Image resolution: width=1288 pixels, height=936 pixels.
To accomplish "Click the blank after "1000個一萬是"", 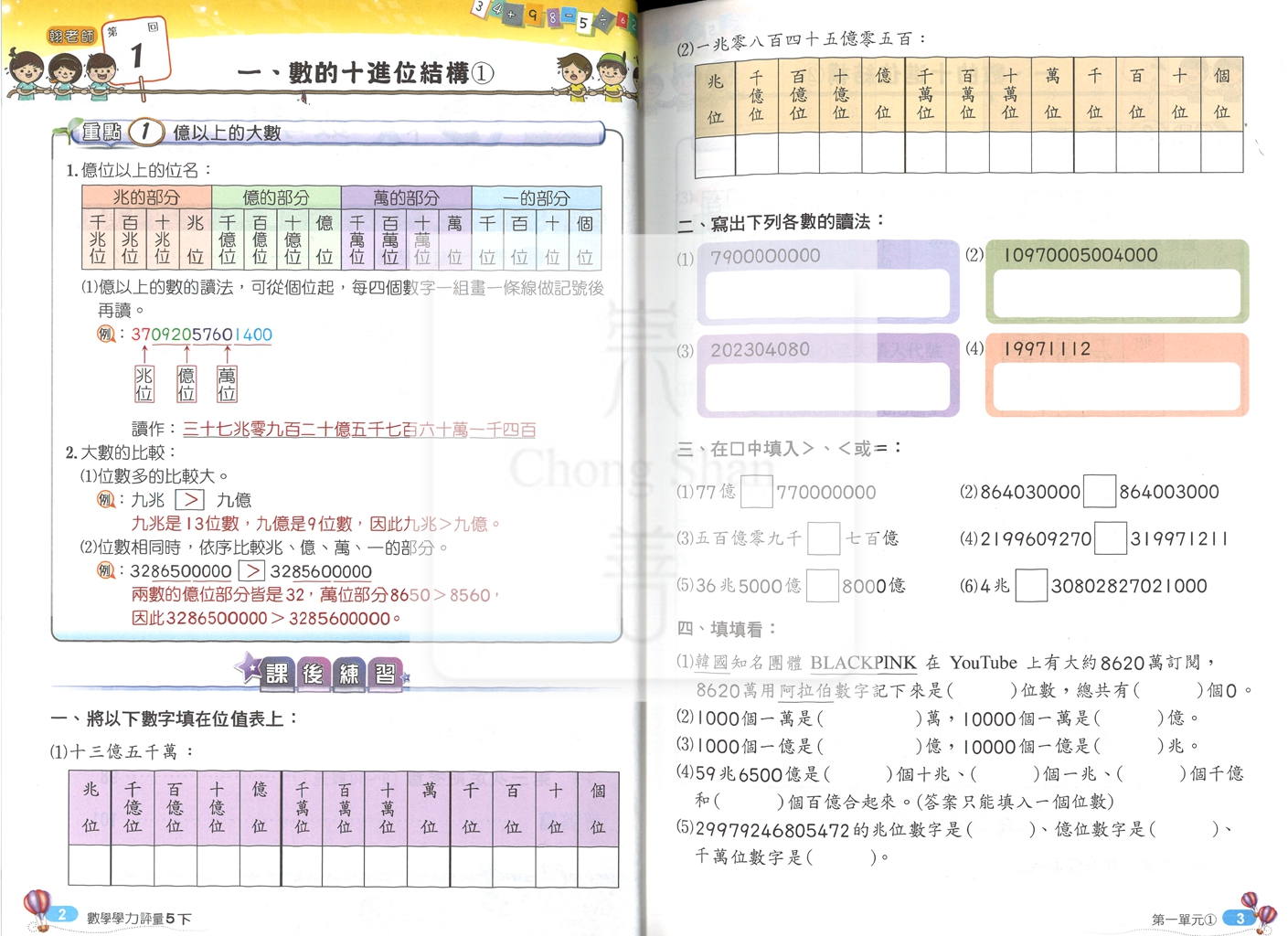I will pyautogui.click(x=870, y=719).
